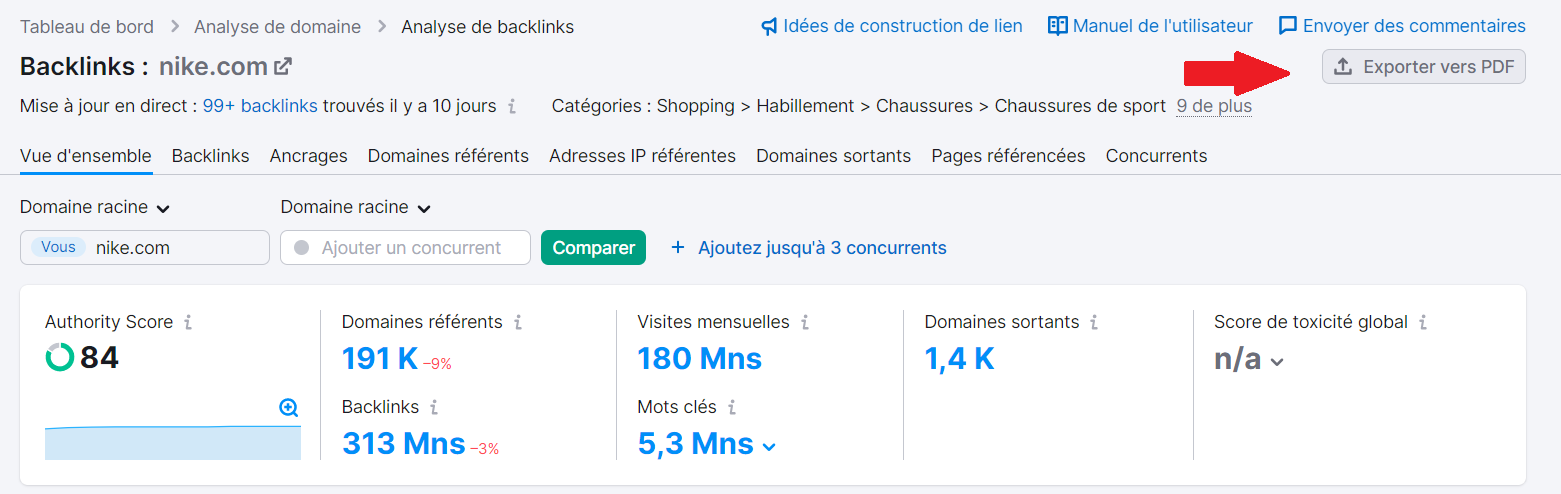This screenshot has width=1561, height=494.
Task: Click the nike.com domain input field
Action: pyautogui.click(x=145, y=248)
